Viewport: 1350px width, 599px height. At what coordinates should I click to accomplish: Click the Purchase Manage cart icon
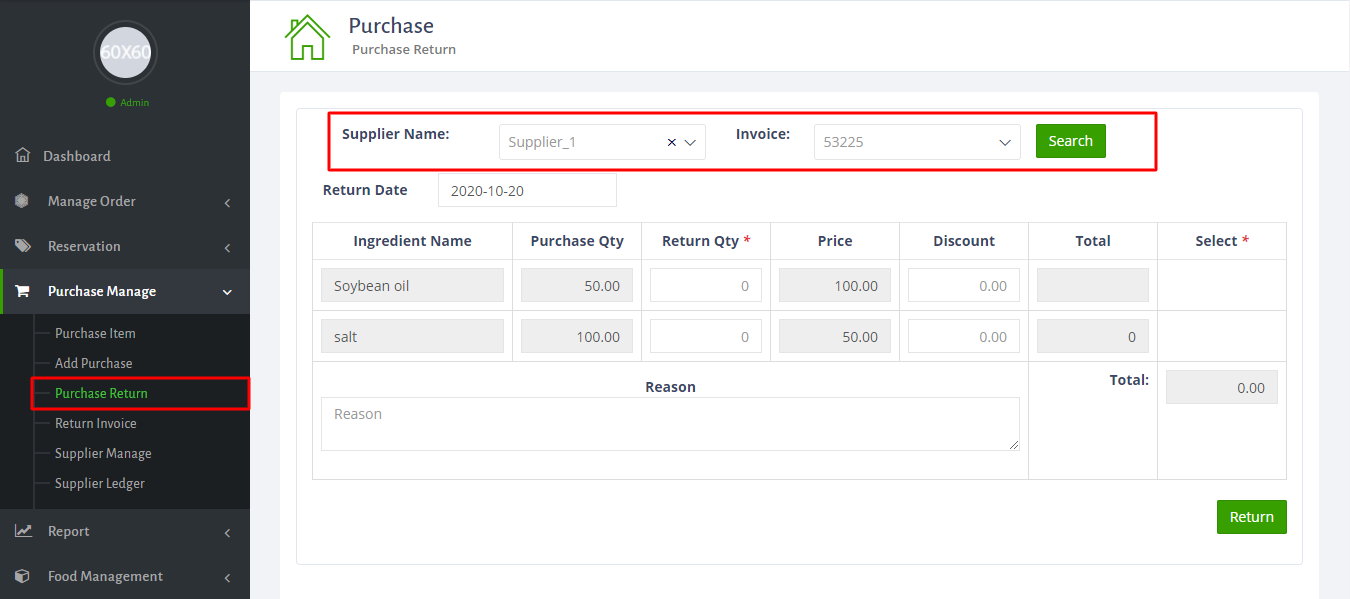click(x=22, y=291)
